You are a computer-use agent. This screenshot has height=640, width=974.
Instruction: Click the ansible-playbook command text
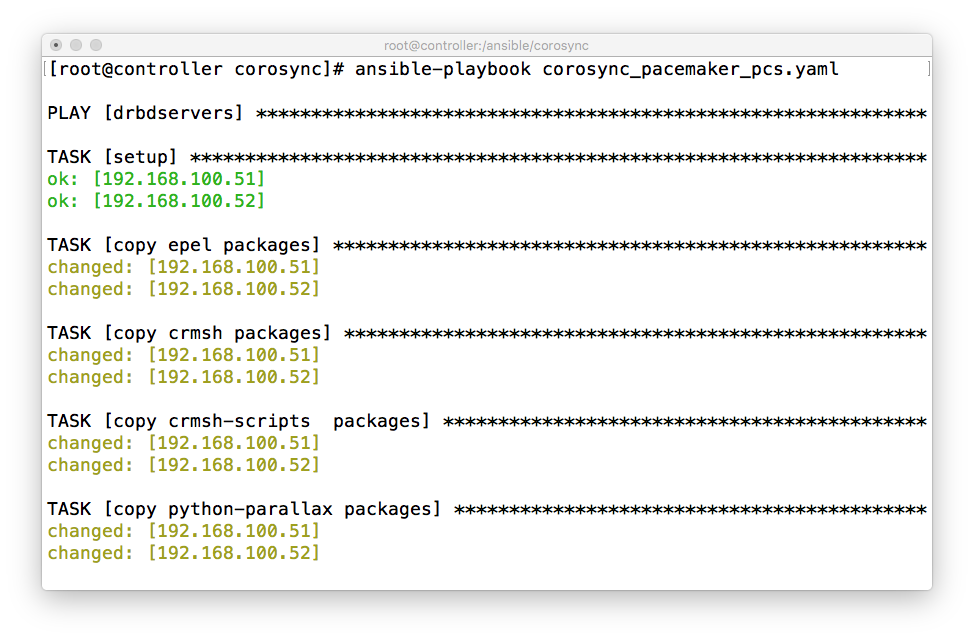[443, 69]
